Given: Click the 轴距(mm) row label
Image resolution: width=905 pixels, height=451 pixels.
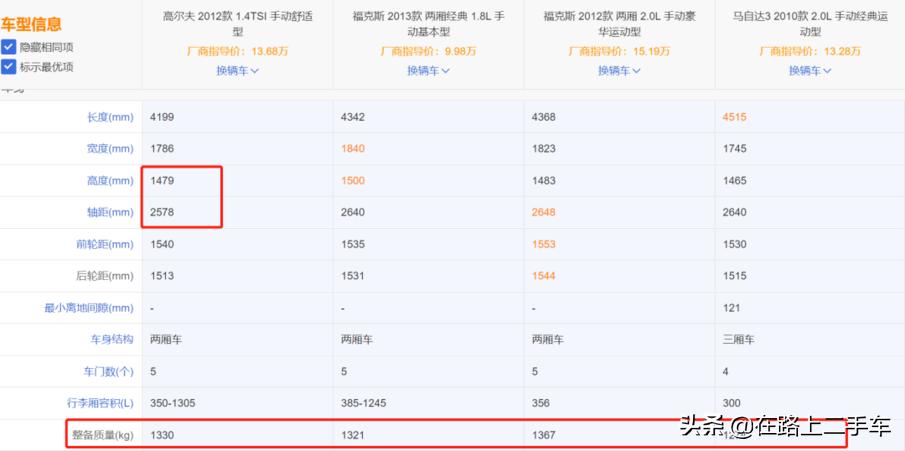Looking at the screenshot, I should point(110,213).
